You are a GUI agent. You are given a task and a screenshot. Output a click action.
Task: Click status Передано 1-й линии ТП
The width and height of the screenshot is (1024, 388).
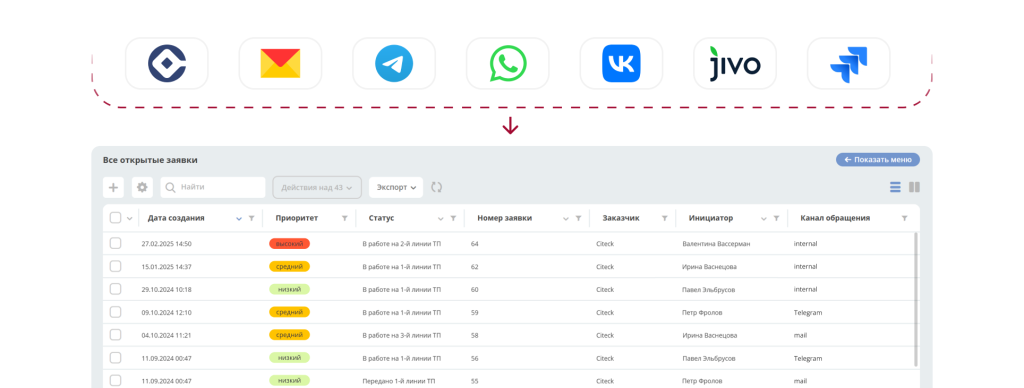[x=400, y=380]
